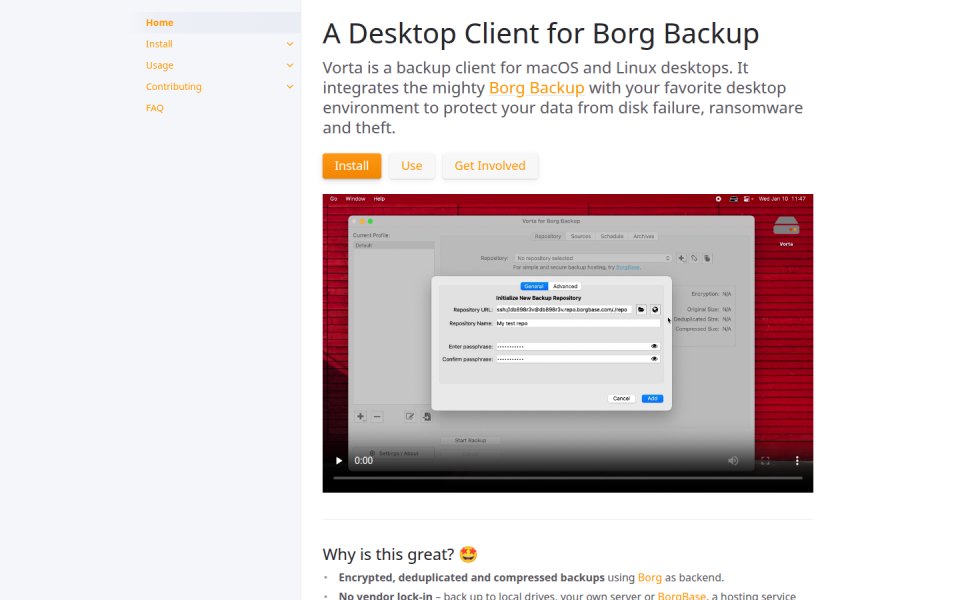The width and height of the screenshot is (960, 600).
Task: Click the Get Involved button
Action: point(490,166)
